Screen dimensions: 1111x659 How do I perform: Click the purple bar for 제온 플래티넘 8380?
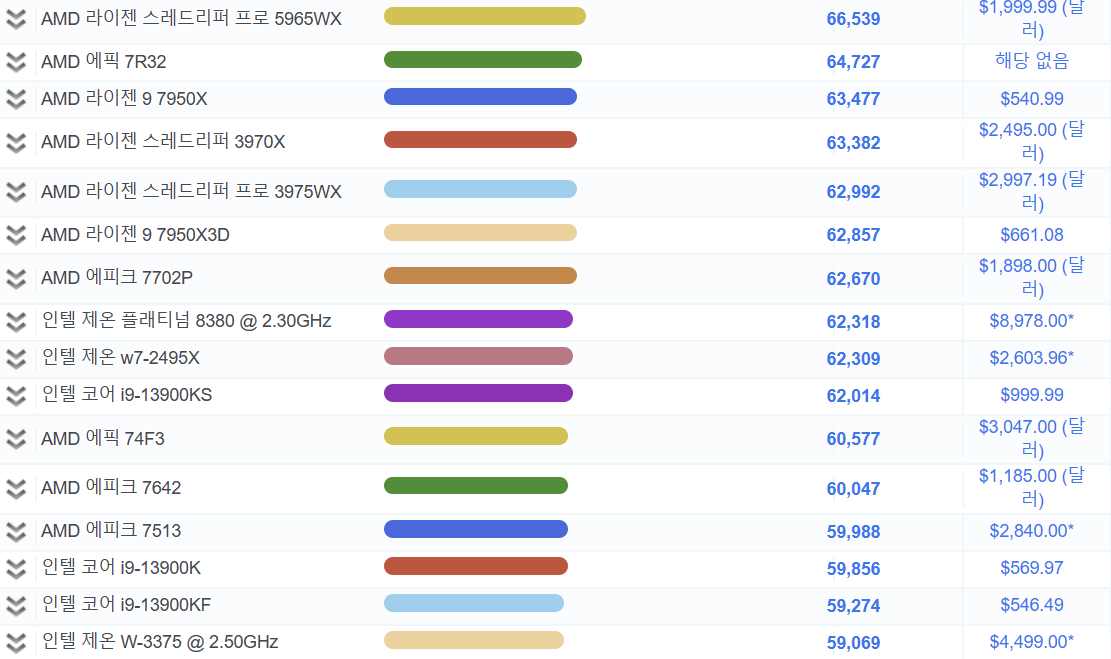[478, 319]
